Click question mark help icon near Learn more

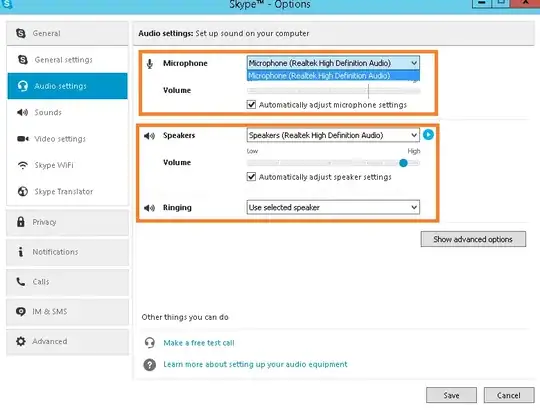coord(149,365)
